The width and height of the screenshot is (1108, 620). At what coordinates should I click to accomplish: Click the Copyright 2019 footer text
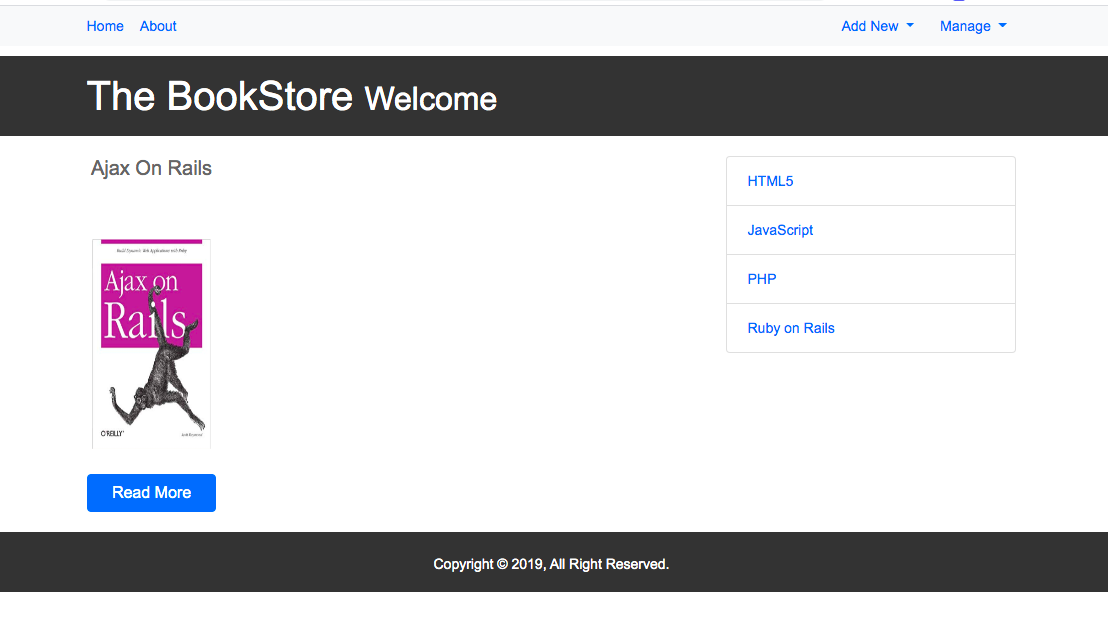point(551,564)
